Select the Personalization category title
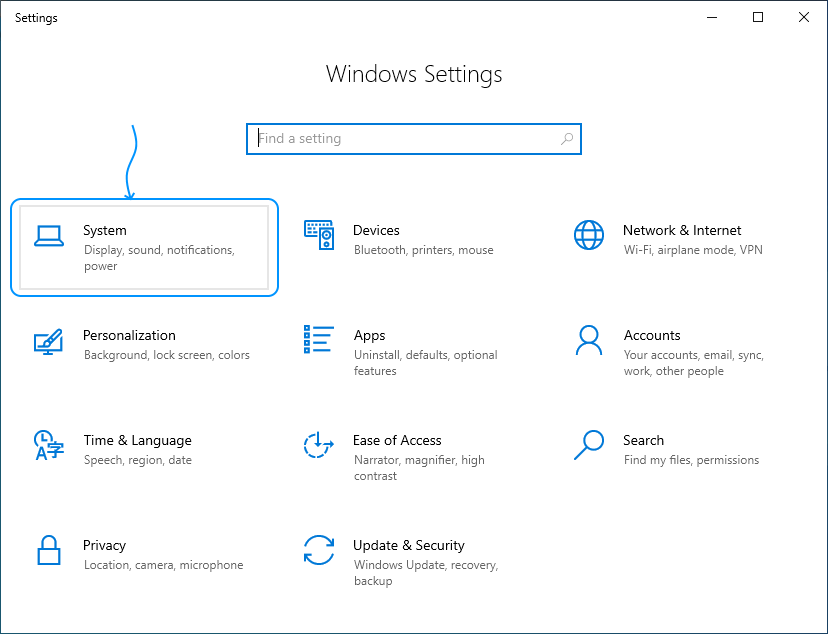This screenshot has height=634, width=828. point(129,336)
